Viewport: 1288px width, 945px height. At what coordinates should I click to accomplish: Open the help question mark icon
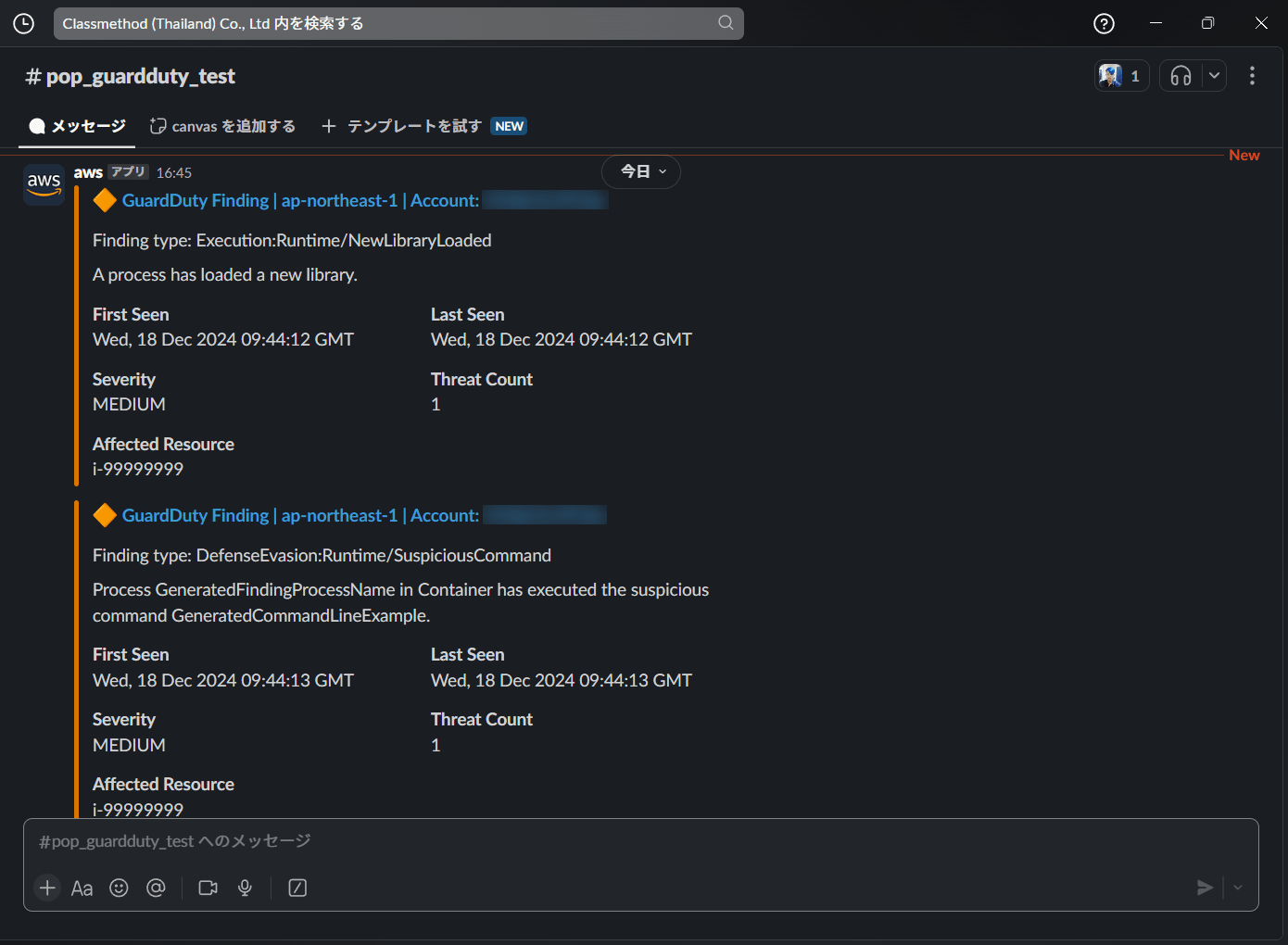click(1104, 23)
